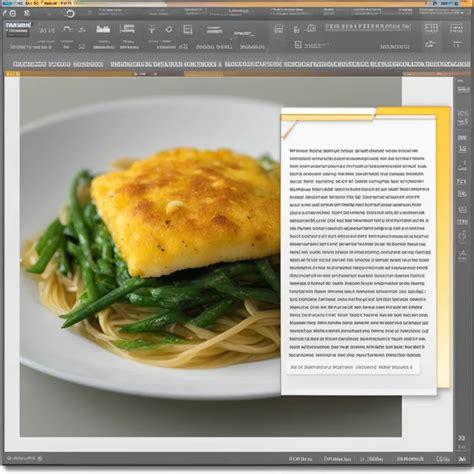Click the food photo on the canvas
474x474 pixels.
(x=150, y=257)
